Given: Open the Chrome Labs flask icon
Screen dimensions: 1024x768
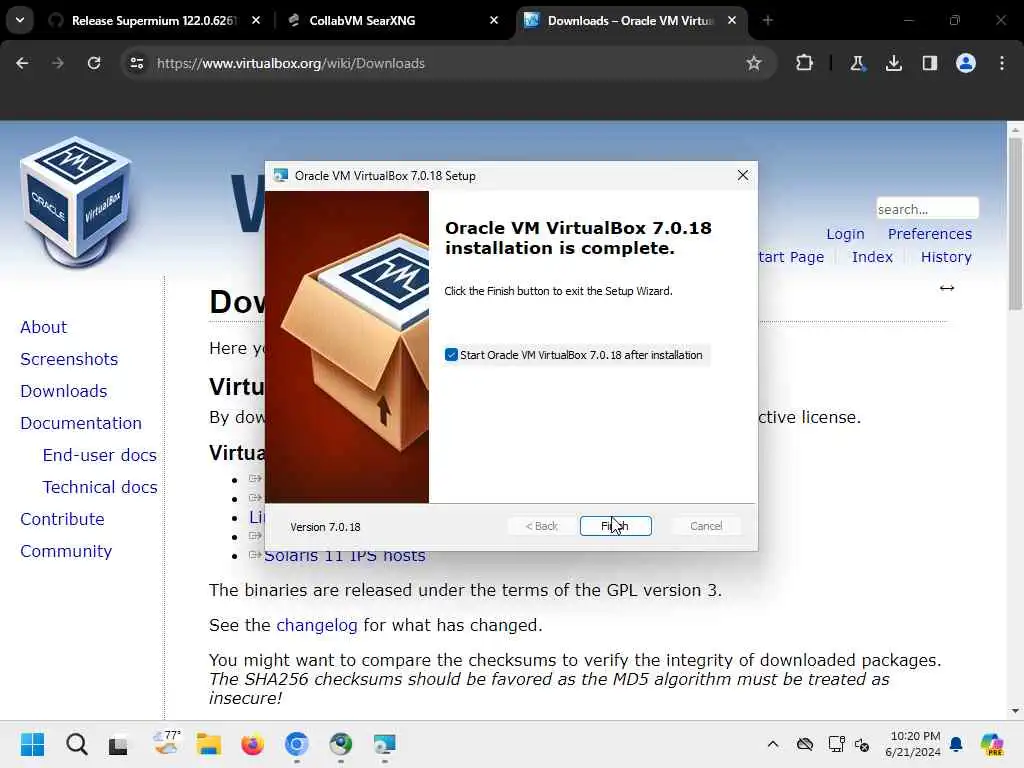Looking at the screenshot, I should coord(857,63).
